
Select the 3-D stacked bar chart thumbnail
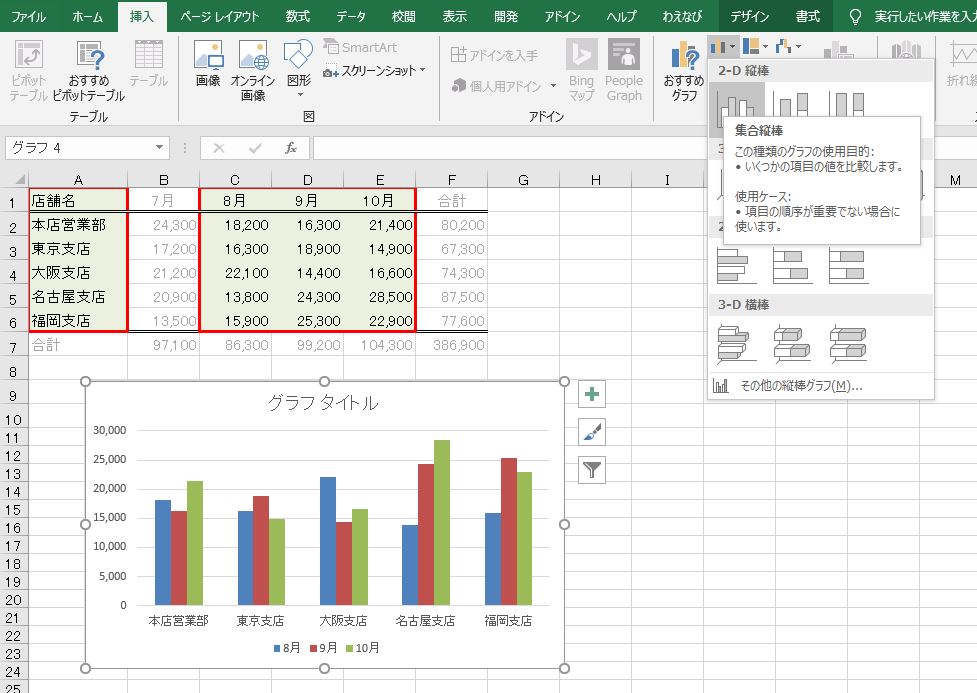click(791, 344)
